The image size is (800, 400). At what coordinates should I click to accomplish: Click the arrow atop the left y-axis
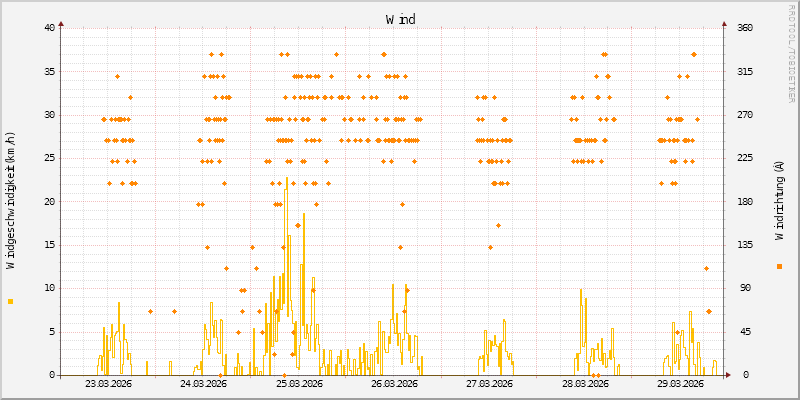61,22
